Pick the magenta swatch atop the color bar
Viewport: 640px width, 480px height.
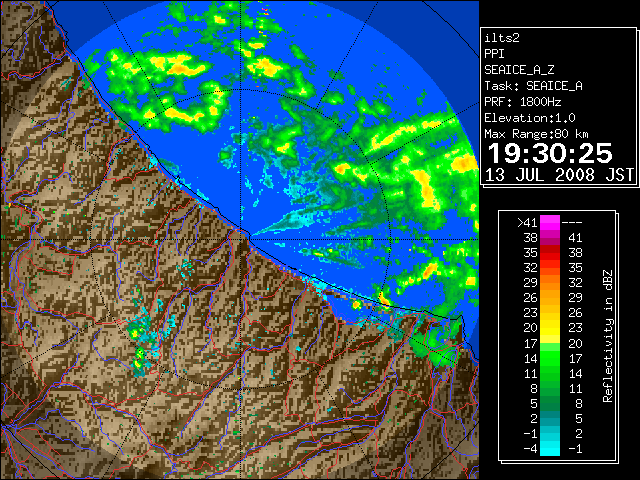coord(550,222)
